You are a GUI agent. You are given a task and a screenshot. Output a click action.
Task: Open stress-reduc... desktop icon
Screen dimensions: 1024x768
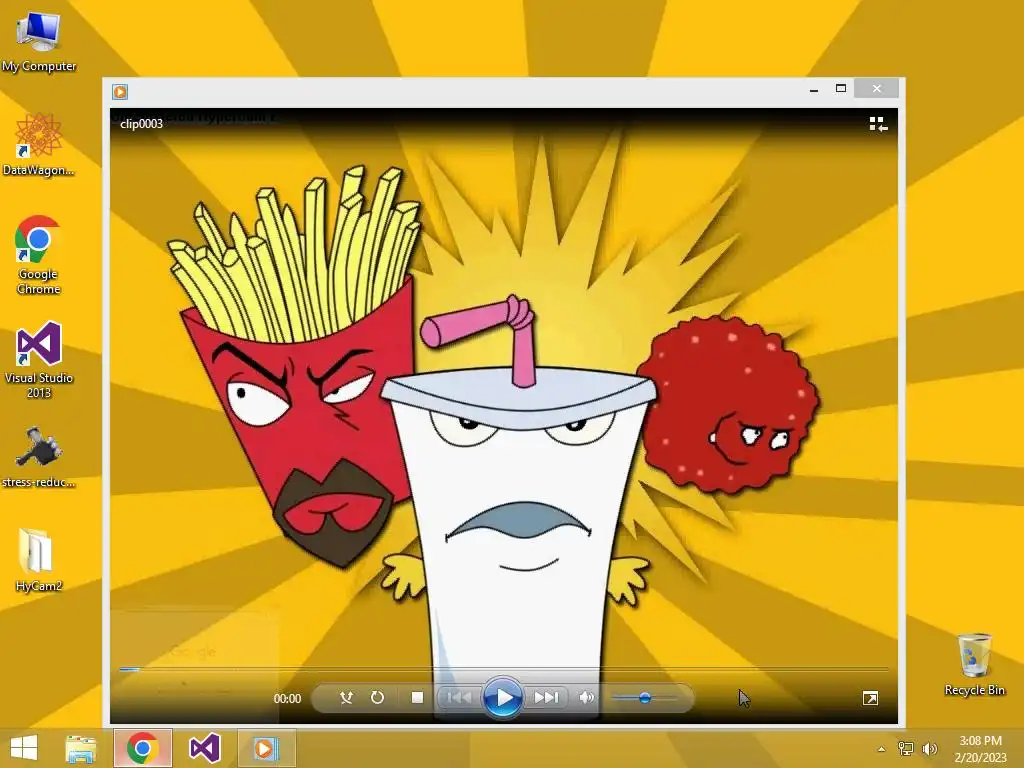click(39, 457)
